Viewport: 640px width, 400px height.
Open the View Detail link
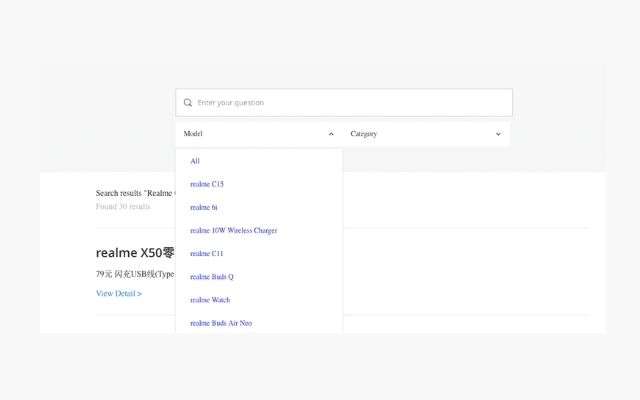(x=119, y=293)
